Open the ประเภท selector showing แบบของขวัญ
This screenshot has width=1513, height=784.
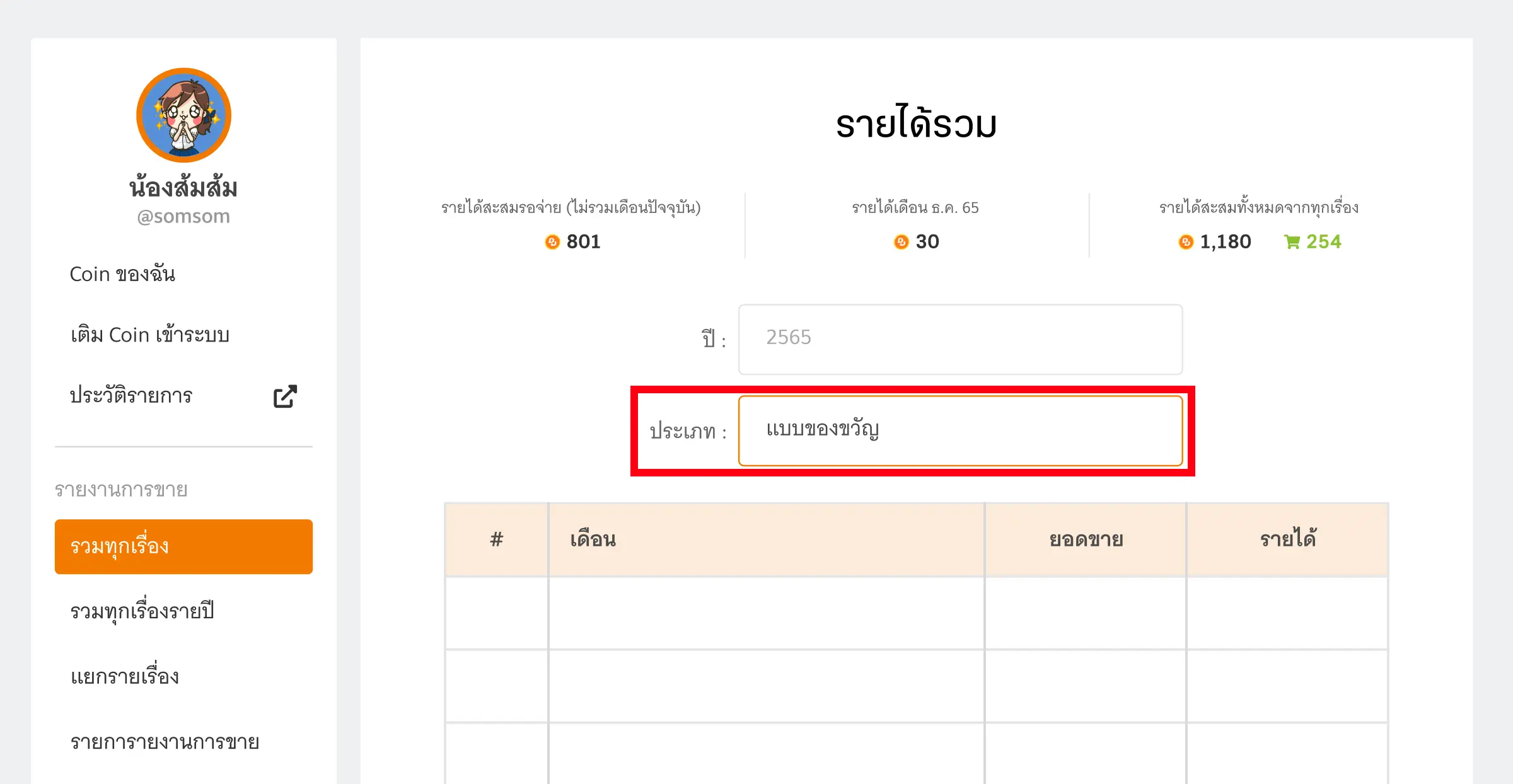(961, 432)
